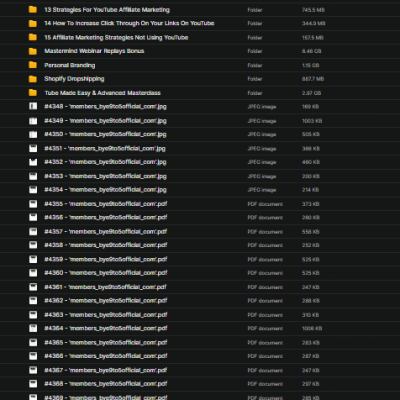Click PDF file icon of #4362
The height and width of the screenshot is (400, 400).
(x=33, y=300)
